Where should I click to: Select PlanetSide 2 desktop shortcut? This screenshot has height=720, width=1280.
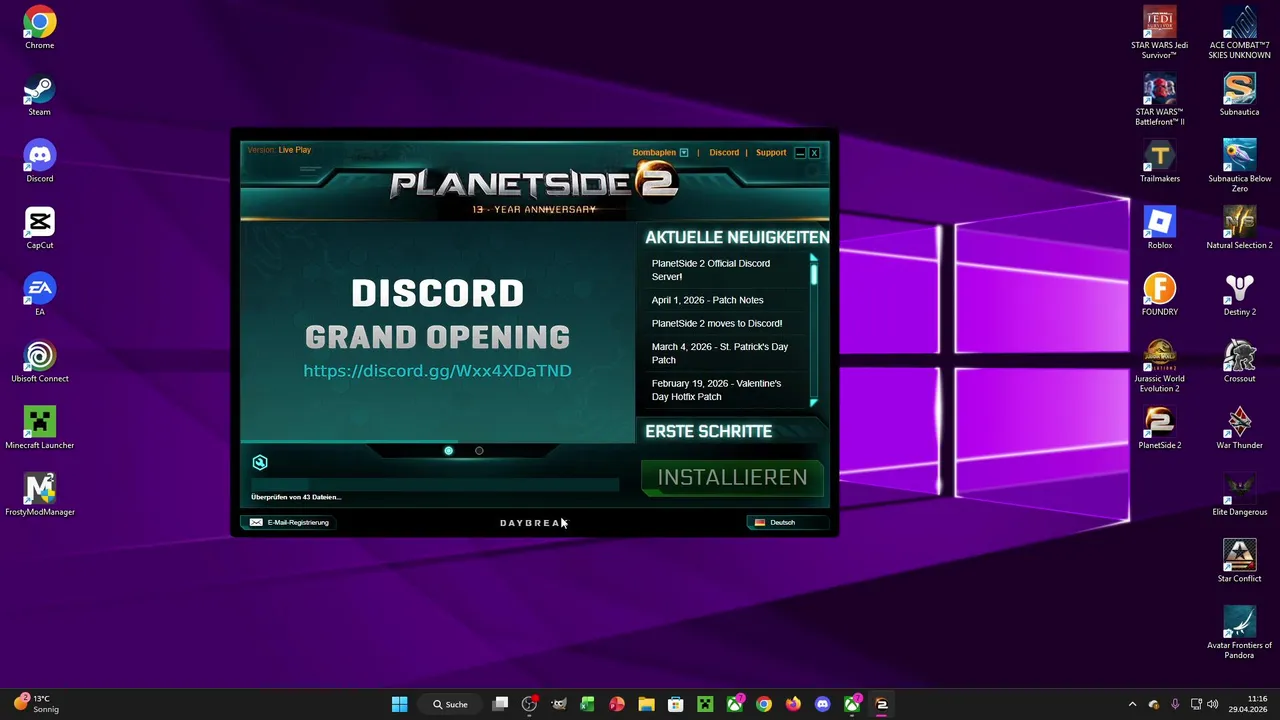point(1160,428)
